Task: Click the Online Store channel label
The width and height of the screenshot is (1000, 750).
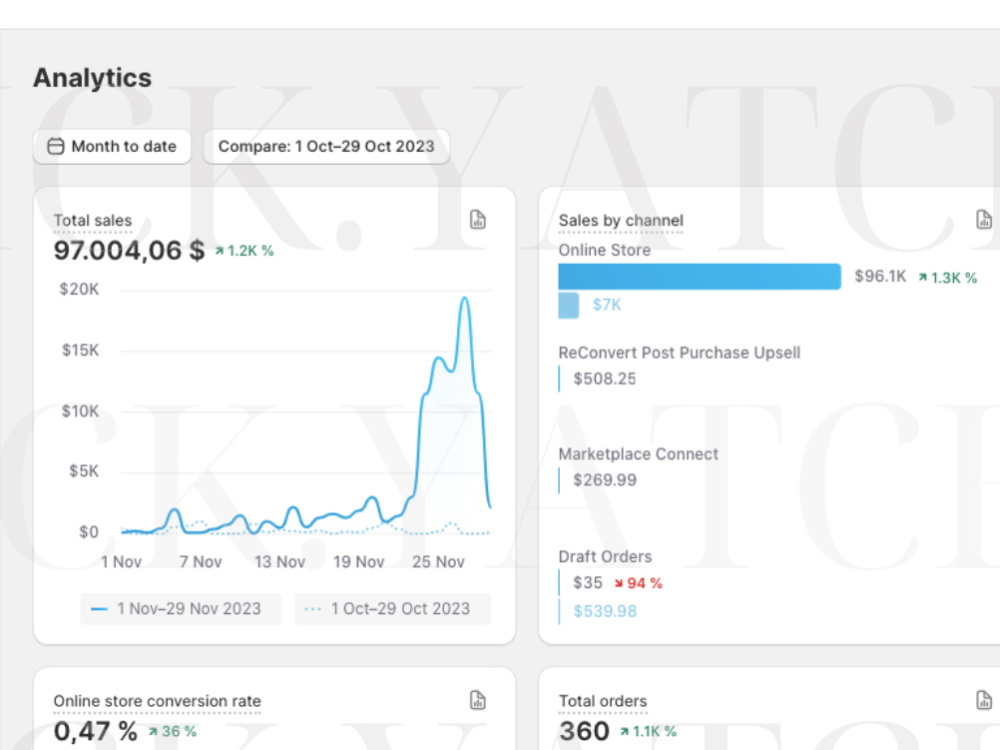Action: [x=605, y=250]
